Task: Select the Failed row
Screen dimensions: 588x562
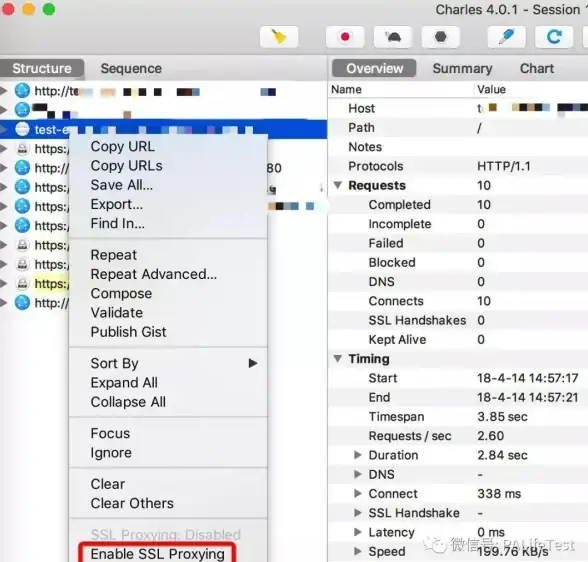Action: 458,243
